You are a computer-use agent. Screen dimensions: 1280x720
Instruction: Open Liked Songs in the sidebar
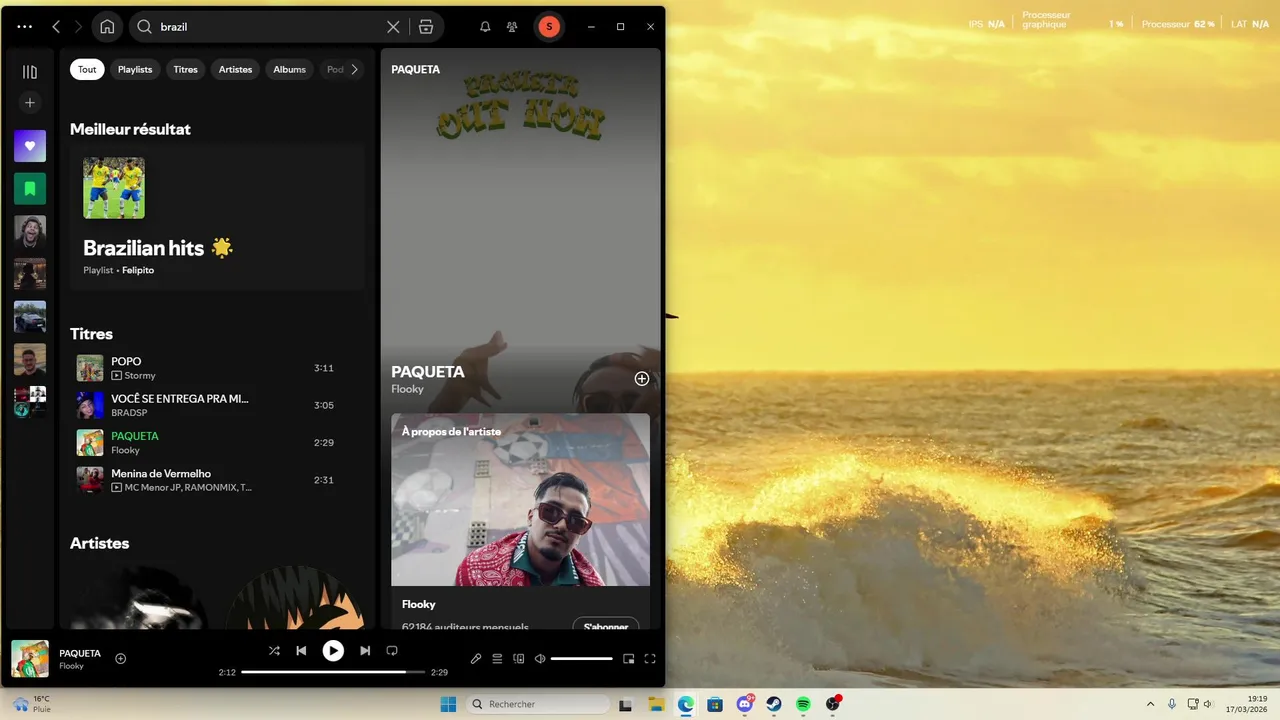pyautogui.click(x=30, y=146)
